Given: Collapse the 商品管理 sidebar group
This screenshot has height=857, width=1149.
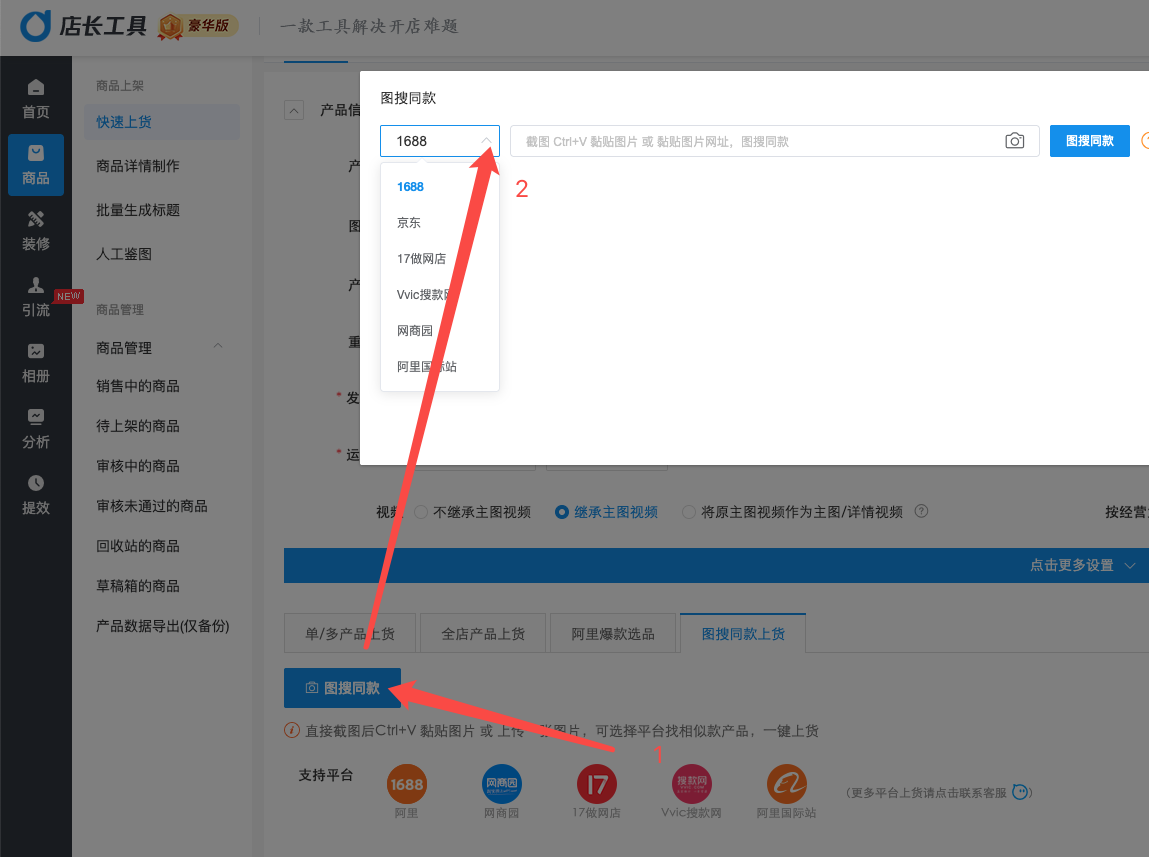Looking at the screenshot, I should (x=218, y=346).
